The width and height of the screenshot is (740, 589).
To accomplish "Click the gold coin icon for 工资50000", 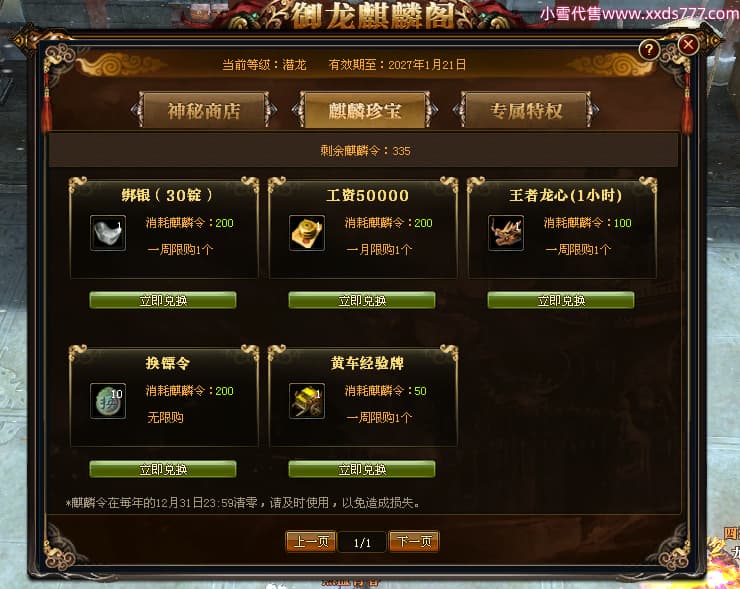I will [x=307, y=233].
